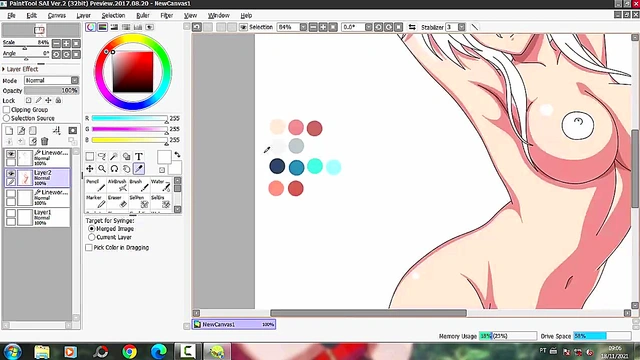Pick the turquoise canvas color dot
Image resolution: width=640 pixels, height=360 pixels.
pos(315,166)
